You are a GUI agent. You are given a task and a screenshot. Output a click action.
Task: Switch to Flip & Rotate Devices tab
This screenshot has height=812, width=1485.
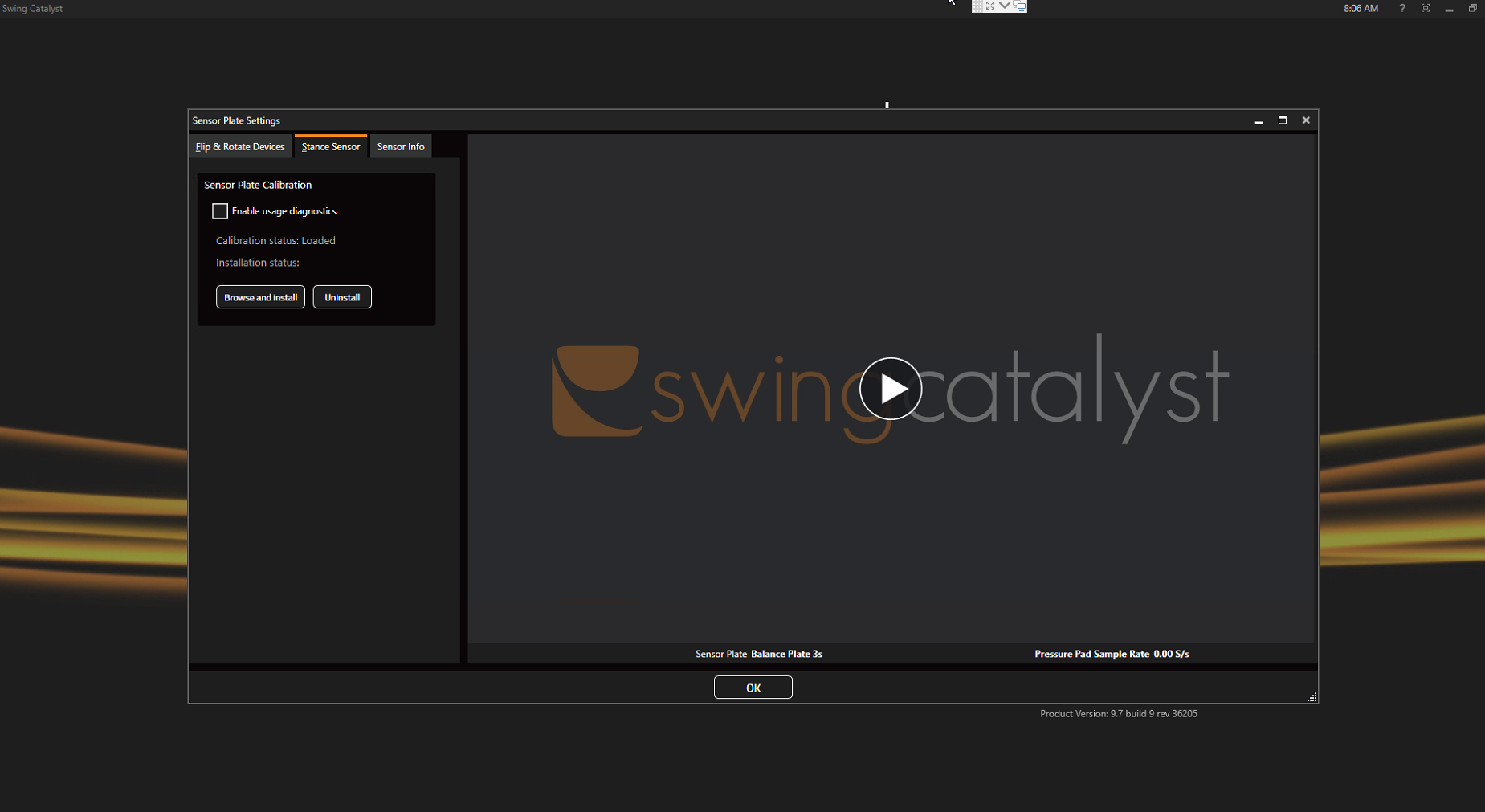point(240,146)
